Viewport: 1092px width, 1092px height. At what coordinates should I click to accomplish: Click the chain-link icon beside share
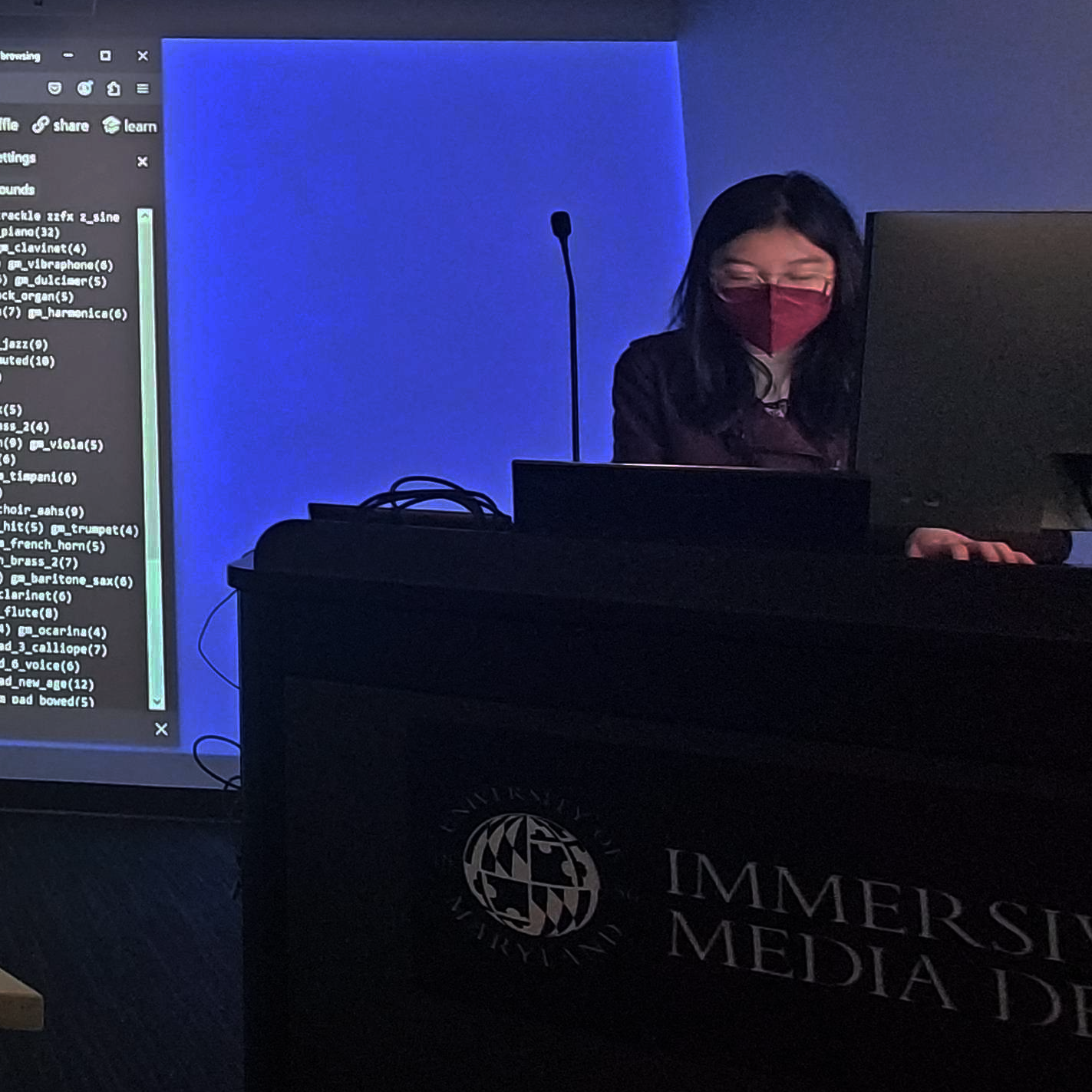(41, 124)
